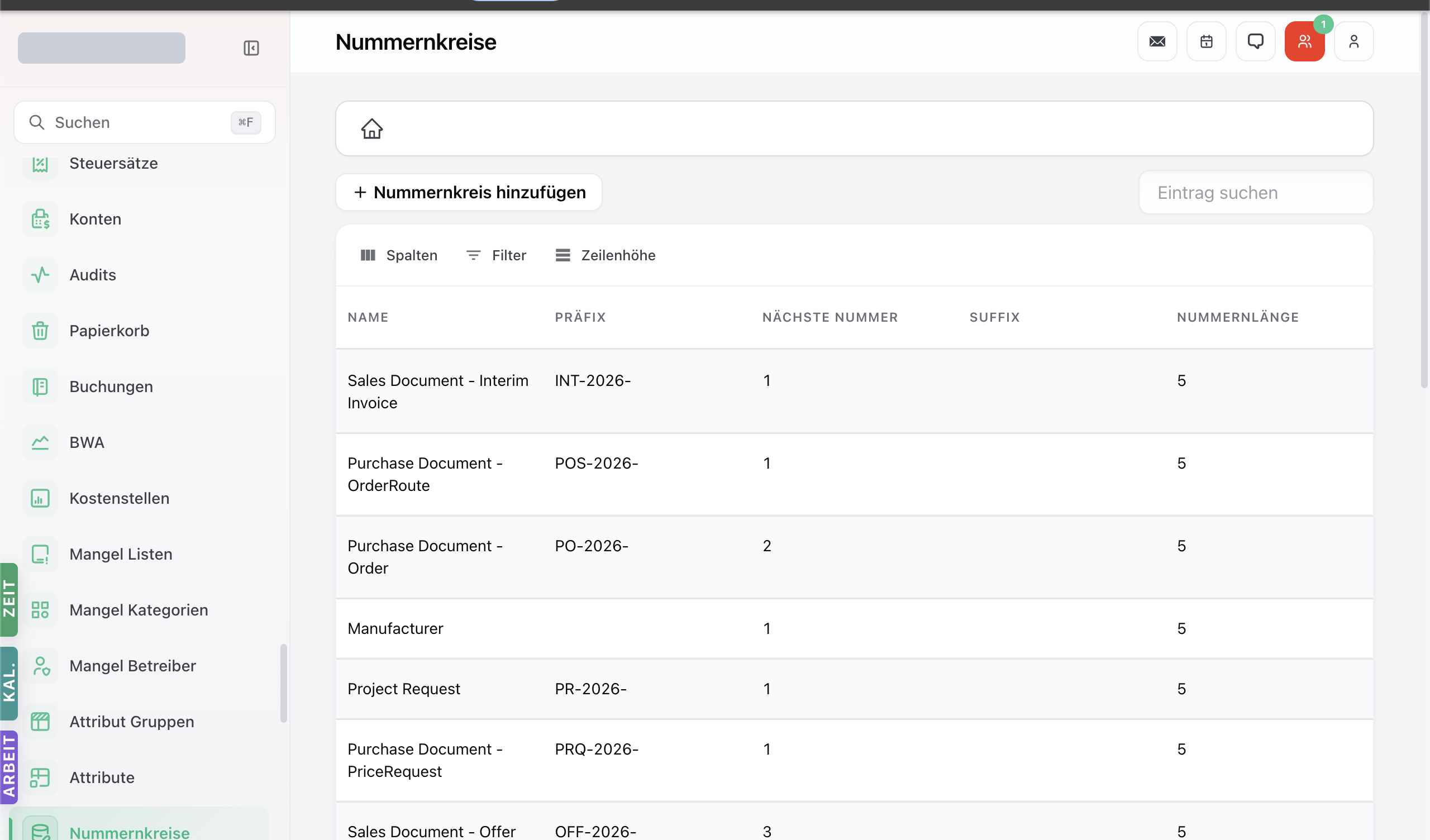This screenshot has height=840, width=1430.
Task: Open the calendar icon in header
Action: click(1207, 41)
